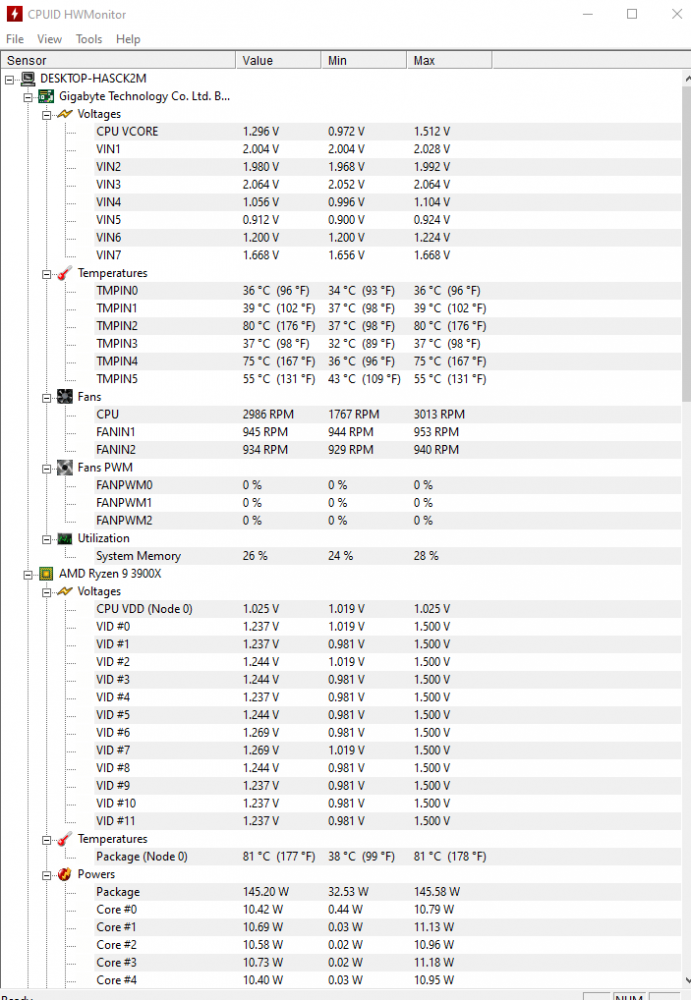The width and height of the screenshot is (691, 1000).
Task: Click the HWMonitor lightning bolt app icon
Action: coord(15,14)
